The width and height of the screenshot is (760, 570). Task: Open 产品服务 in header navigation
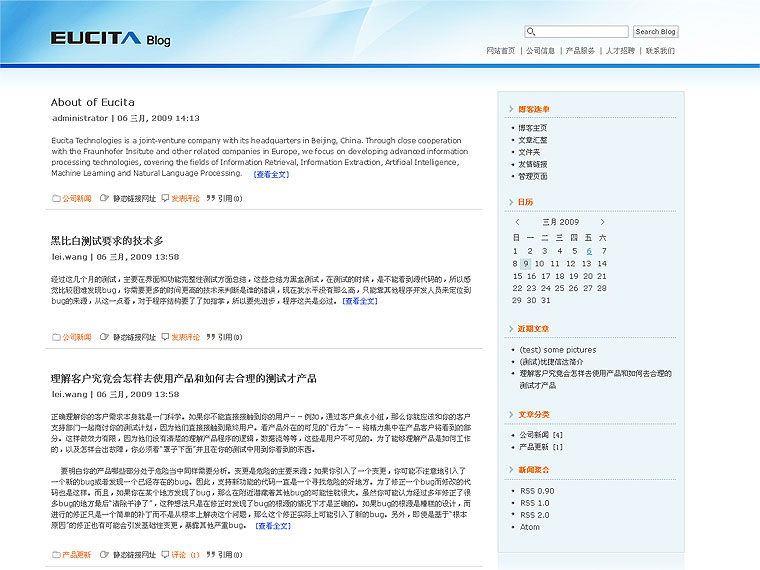click(x=580, y=50)
